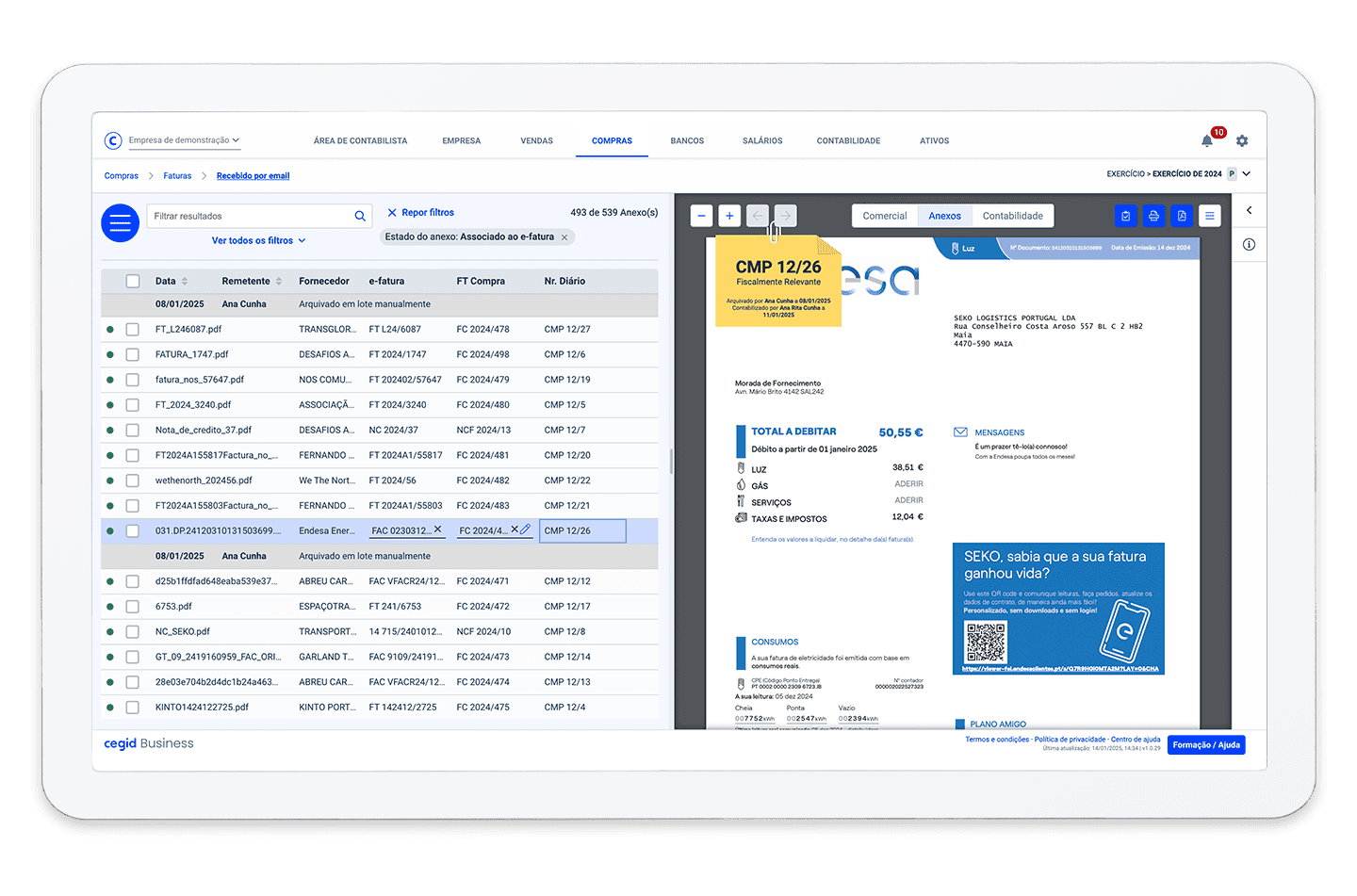Image resolution: width=1357 pixels, height=896 pixels.
Task: Open ATIVOS menu
Action: (x=934, y=141)
